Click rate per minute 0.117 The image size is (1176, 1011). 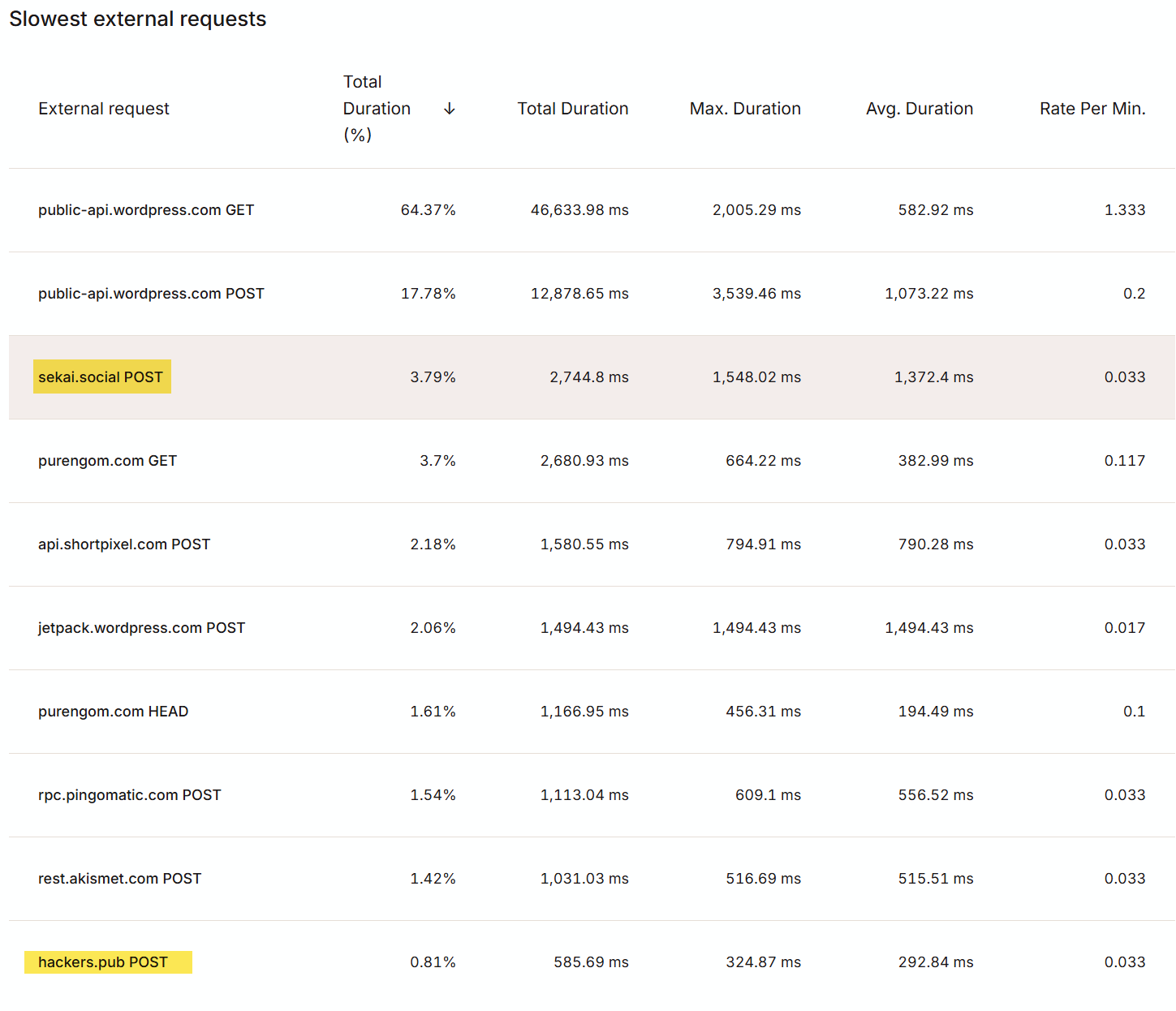click(x=1125, y=461)
